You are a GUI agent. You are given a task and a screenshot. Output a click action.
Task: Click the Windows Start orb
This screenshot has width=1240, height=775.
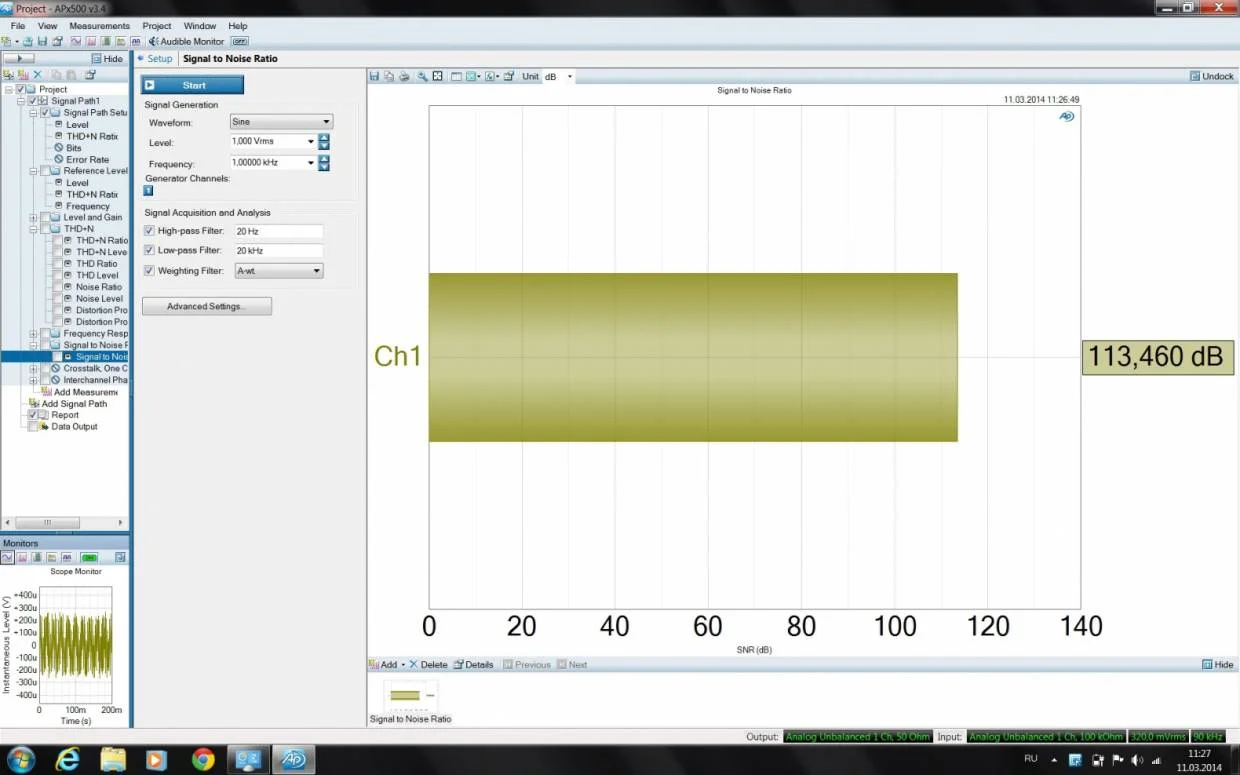tap(20, 760)
